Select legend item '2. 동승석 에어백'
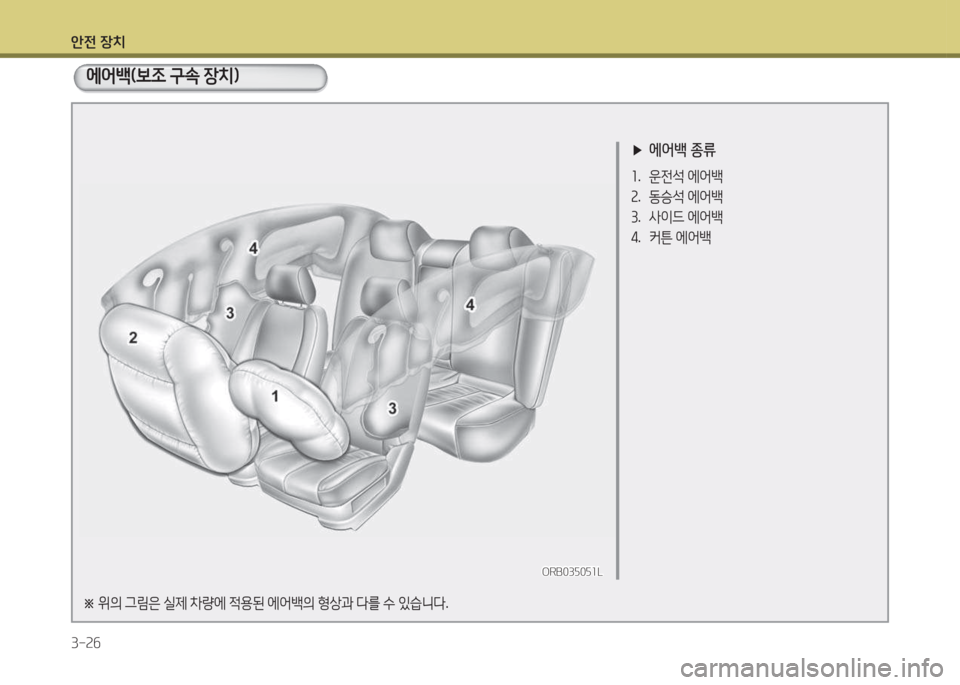Image resolution: width=960 pixels, height=685 pixels. [x=677, y=197]
